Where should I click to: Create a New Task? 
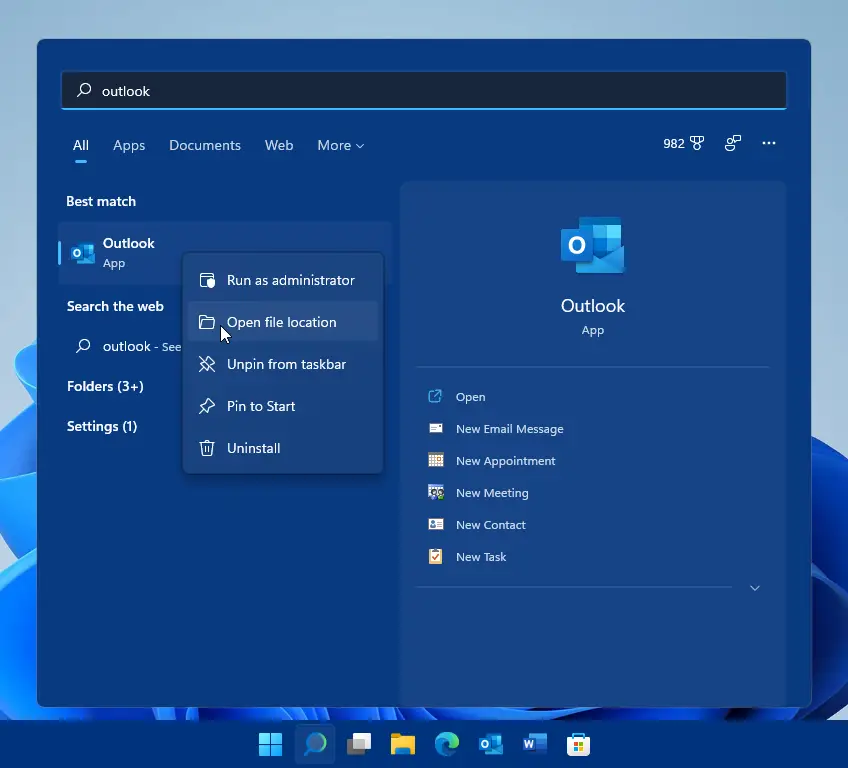(467, 557)
